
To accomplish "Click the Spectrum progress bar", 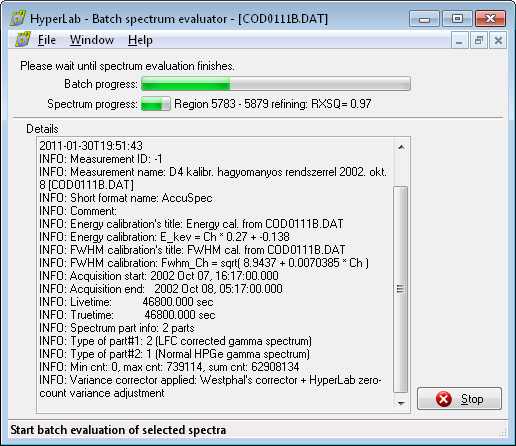I will [156, 104].
